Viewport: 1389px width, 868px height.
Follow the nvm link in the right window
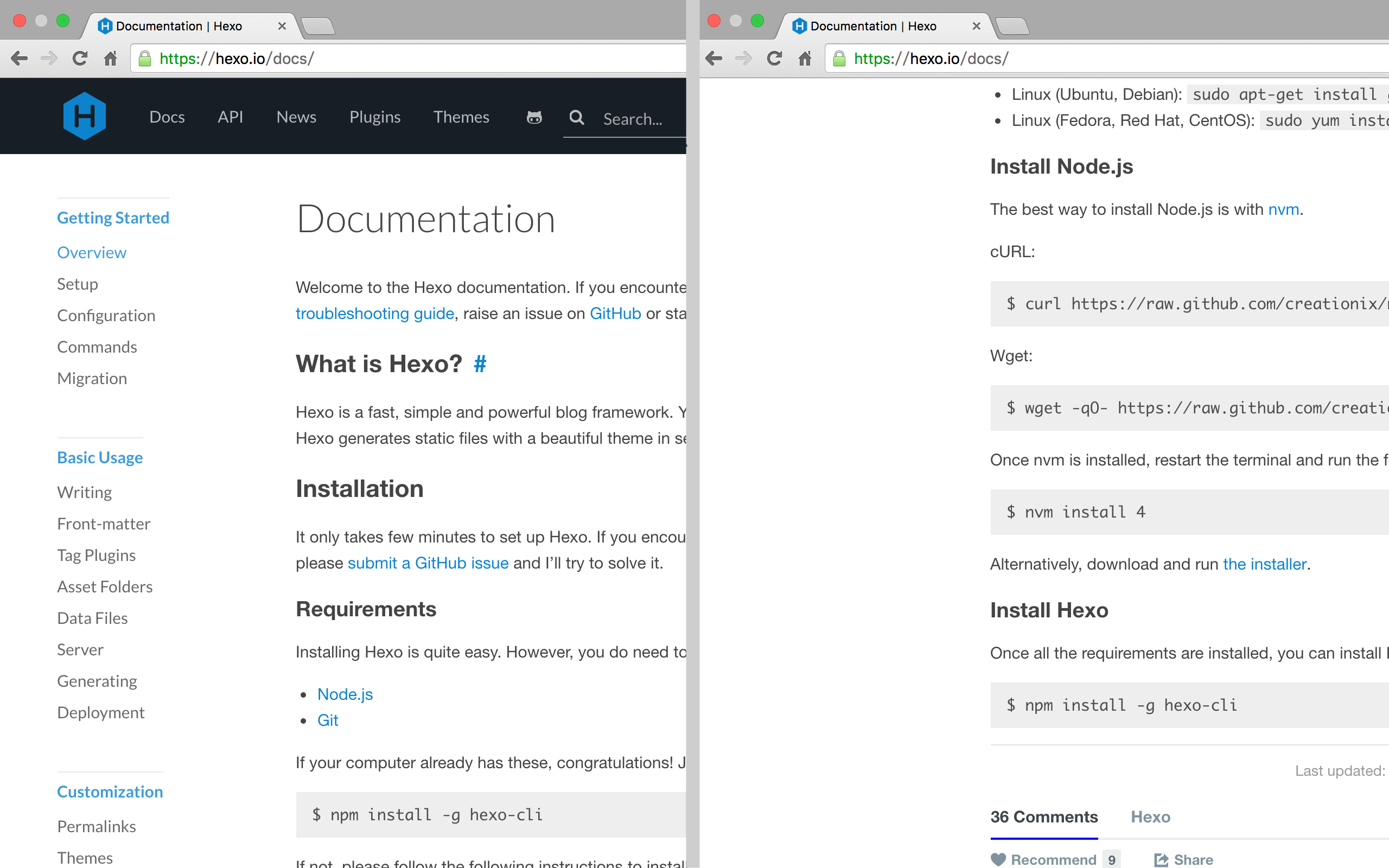pyautogui.click(x=1284, y=209)
